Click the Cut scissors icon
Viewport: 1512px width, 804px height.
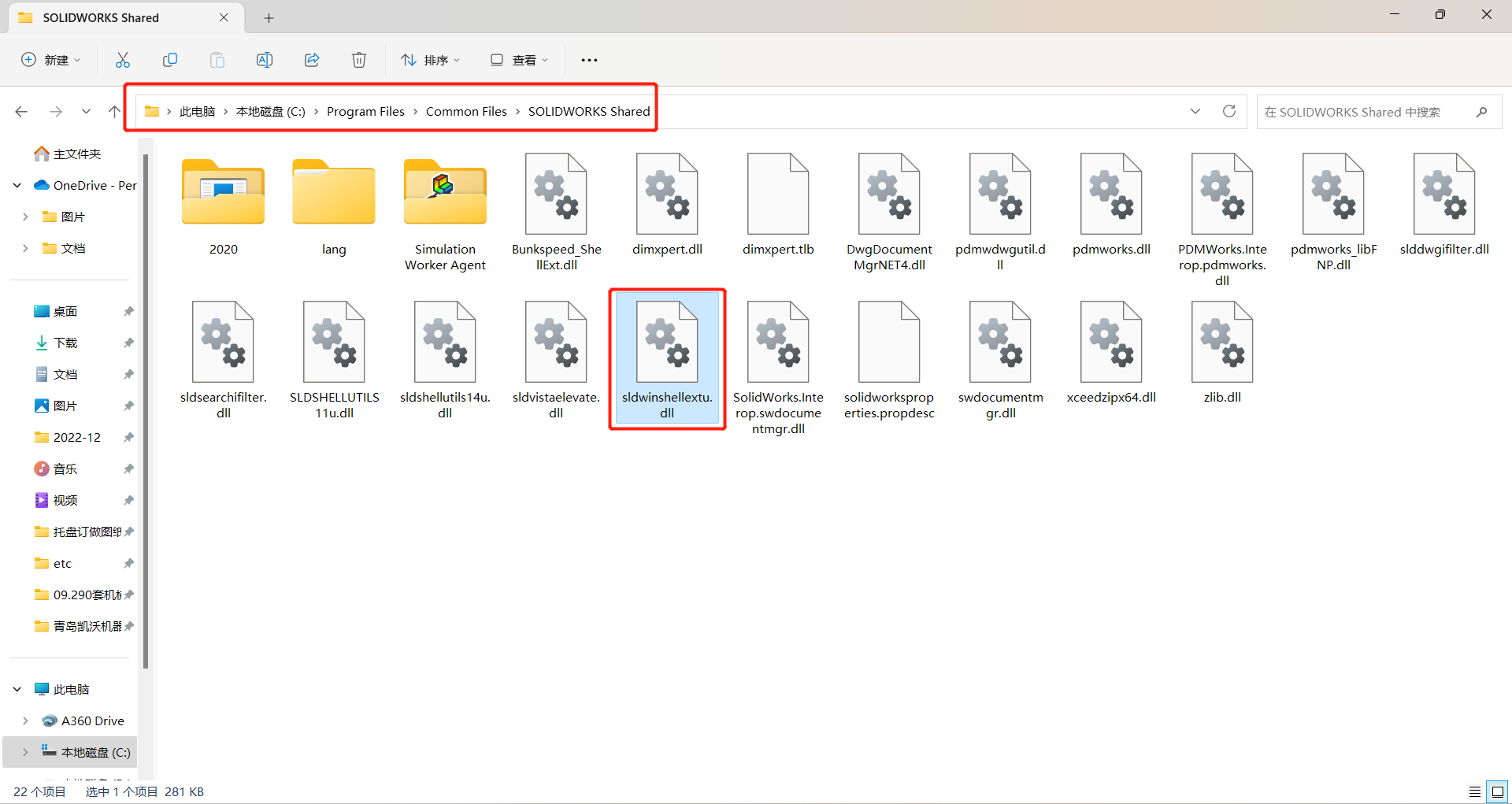point(123,60)
